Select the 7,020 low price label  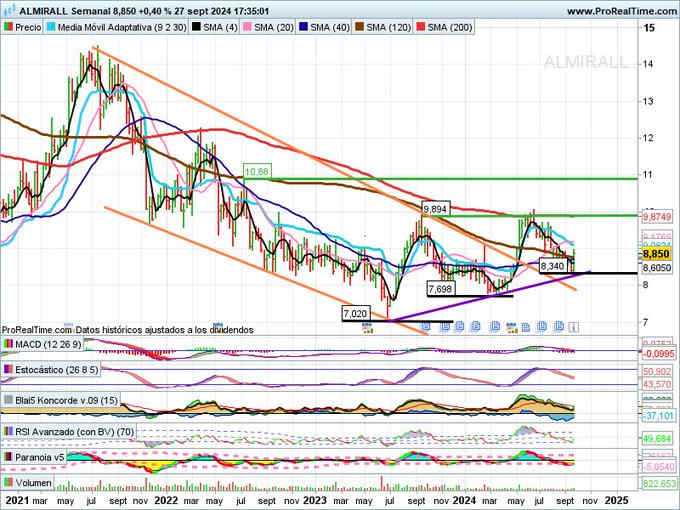(356, 313)
